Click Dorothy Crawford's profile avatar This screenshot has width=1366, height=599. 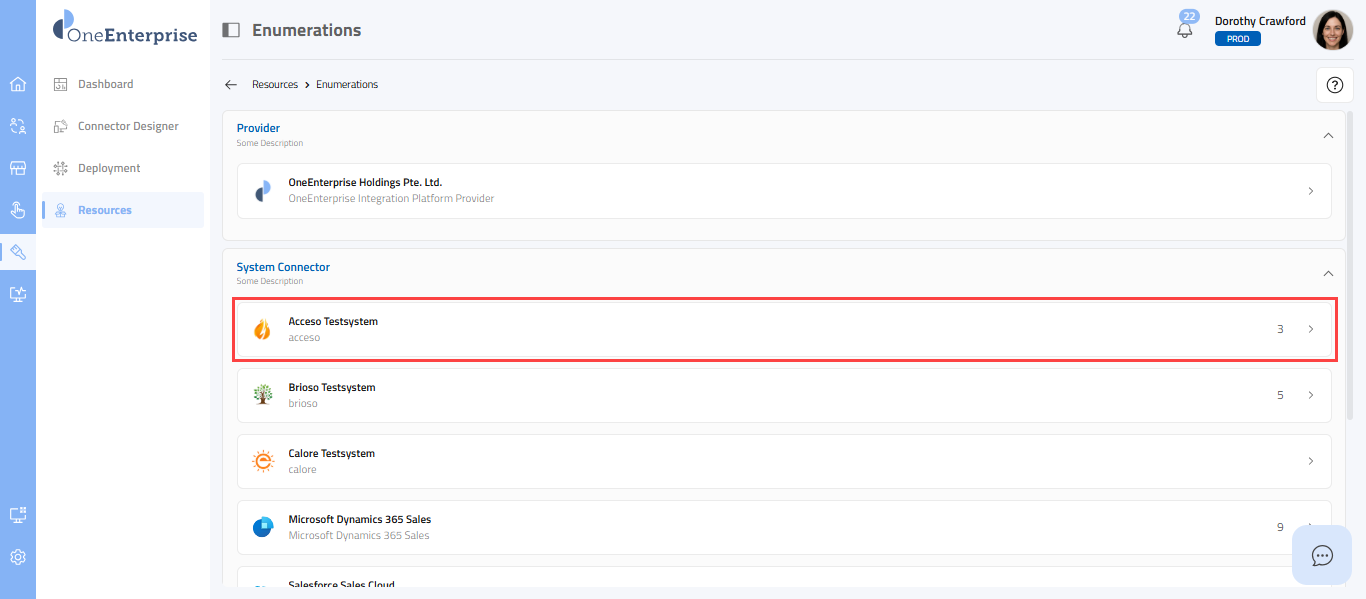pyautogui.click(x=1332, y=30)
